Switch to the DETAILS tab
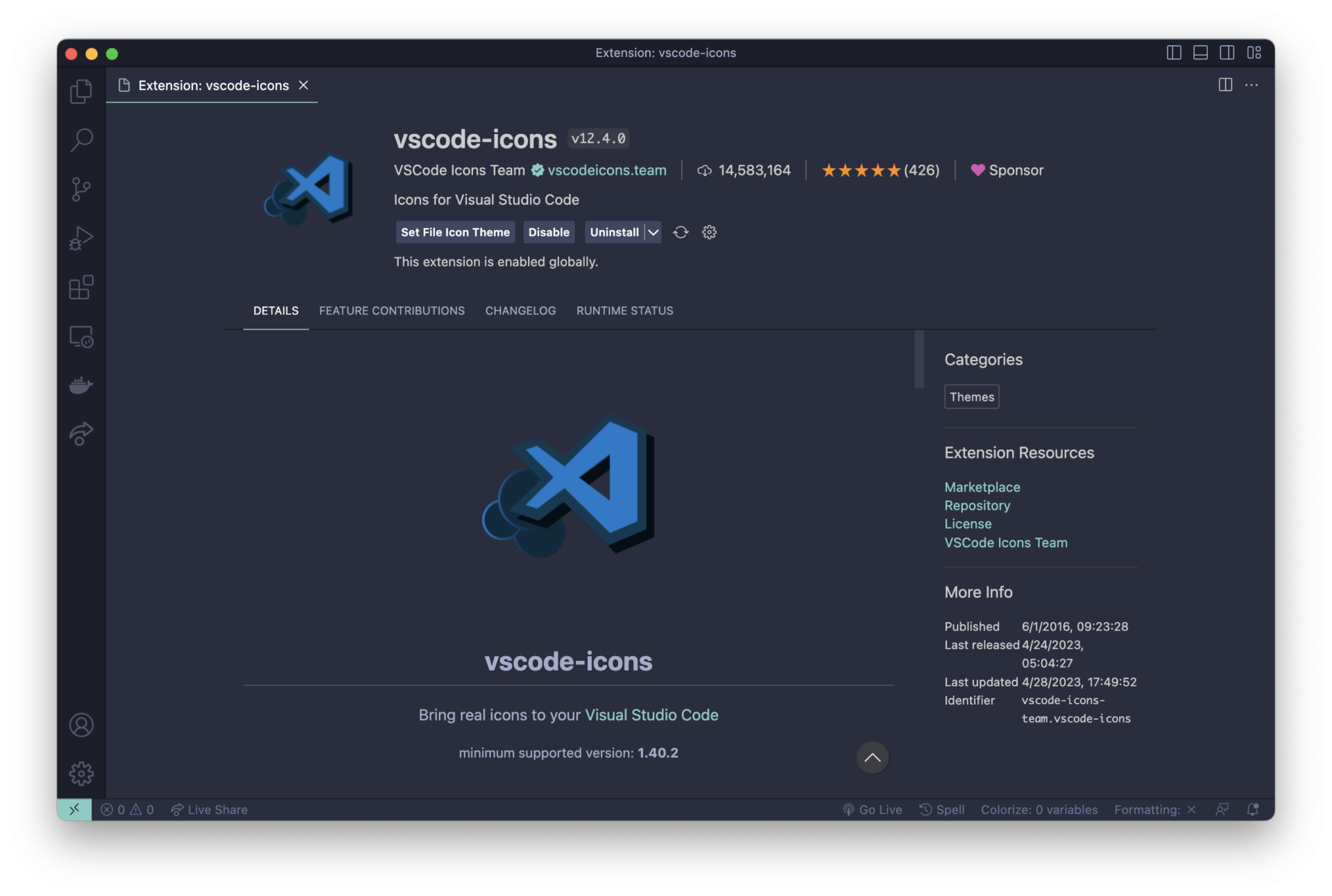This screenshot has width=1332, height=896. coord(276,311)
